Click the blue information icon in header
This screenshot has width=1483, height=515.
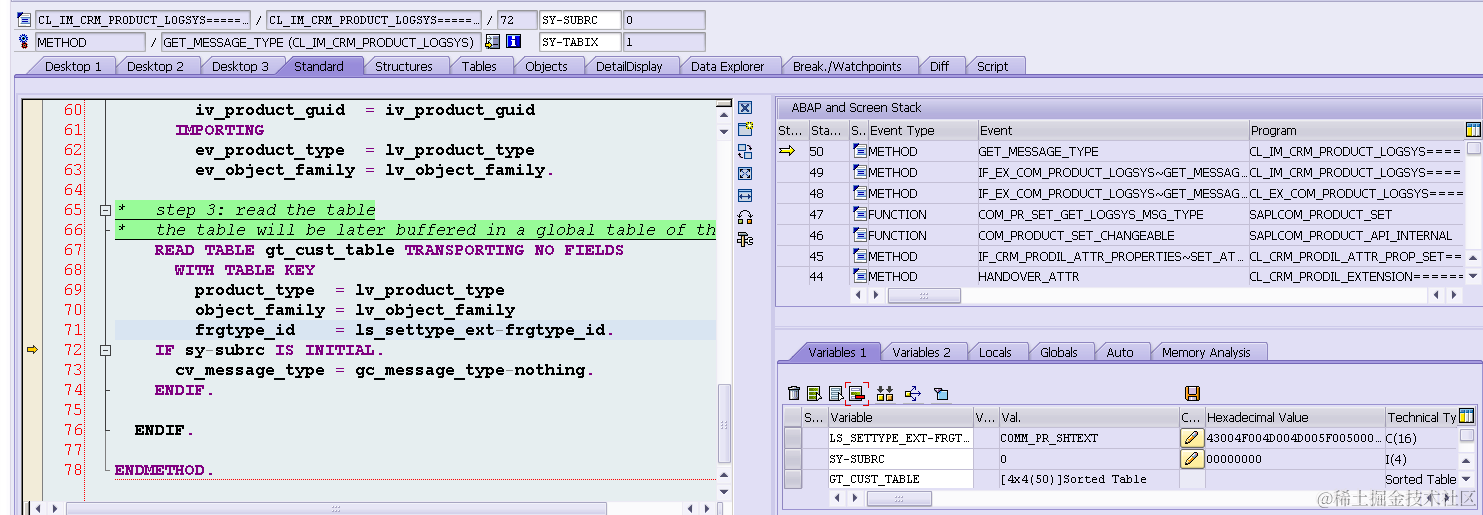[514, 42]
